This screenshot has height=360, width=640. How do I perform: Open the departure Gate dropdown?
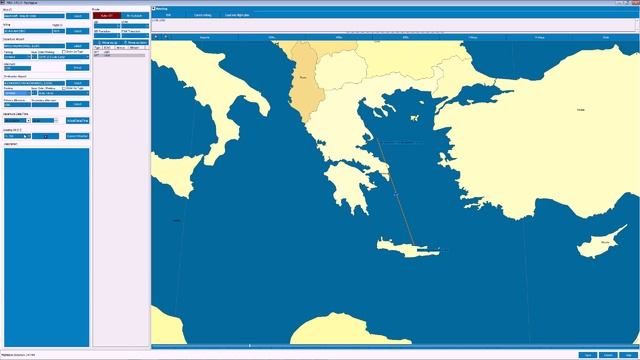click(34, 57)
